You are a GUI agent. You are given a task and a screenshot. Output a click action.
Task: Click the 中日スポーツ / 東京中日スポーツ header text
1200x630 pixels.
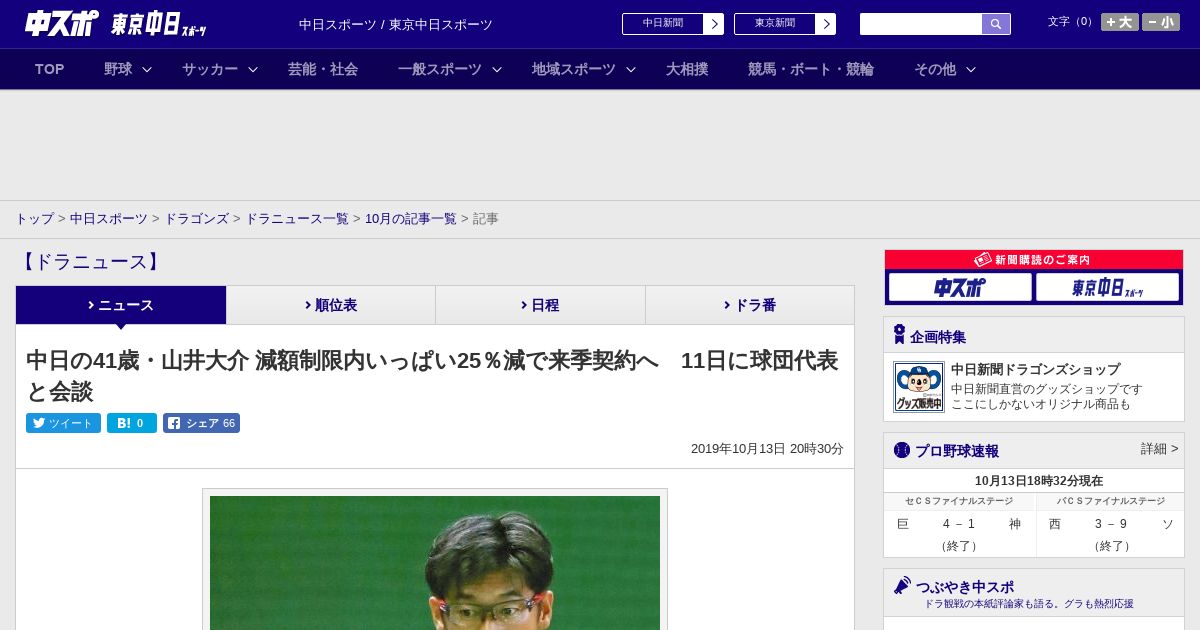(x=396, y=24)
